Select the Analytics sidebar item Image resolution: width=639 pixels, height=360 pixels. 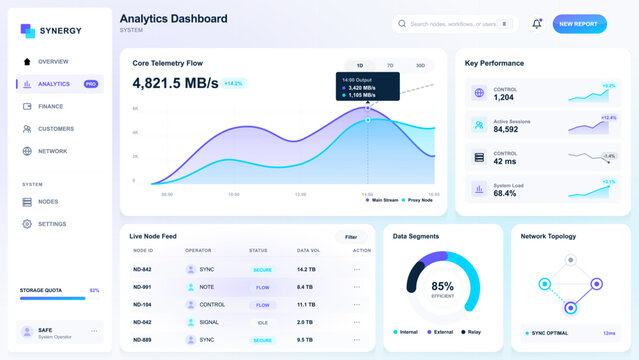tap(60, 84)
